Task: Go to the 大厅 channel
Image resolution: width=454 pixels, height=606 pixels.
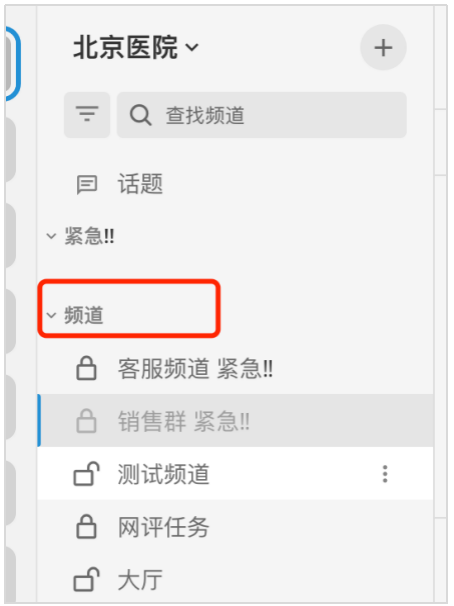Action: [x=235, y=579]
